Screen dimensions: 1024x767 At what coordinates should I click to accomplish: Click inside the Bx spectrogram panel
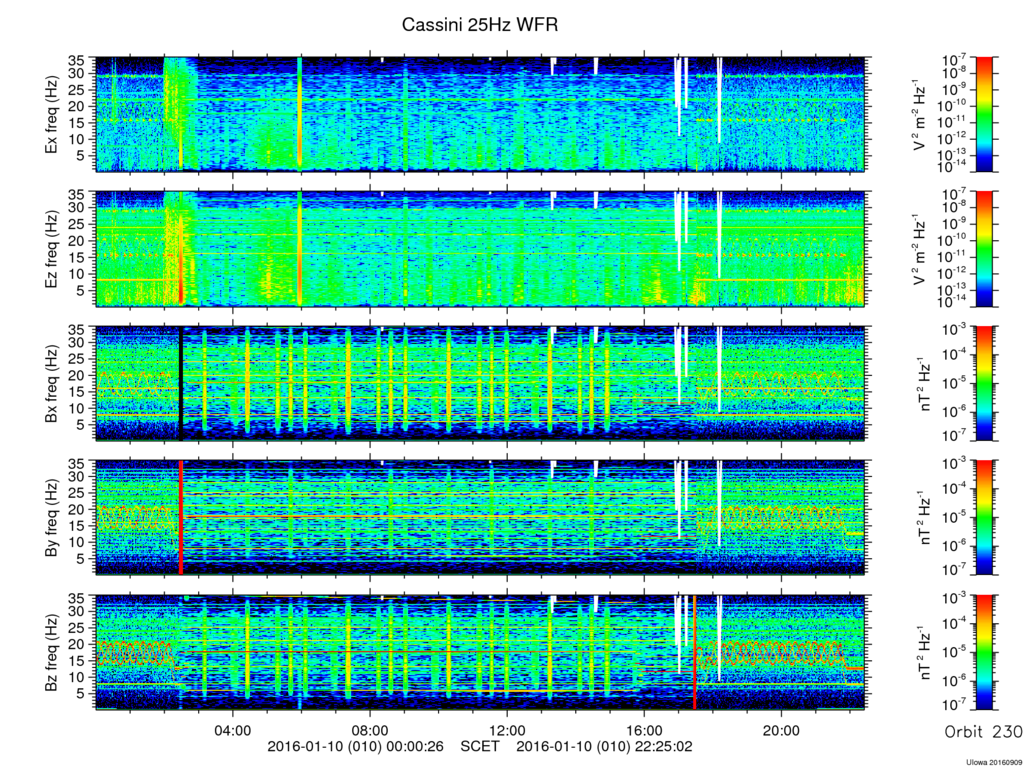(480, 384)
